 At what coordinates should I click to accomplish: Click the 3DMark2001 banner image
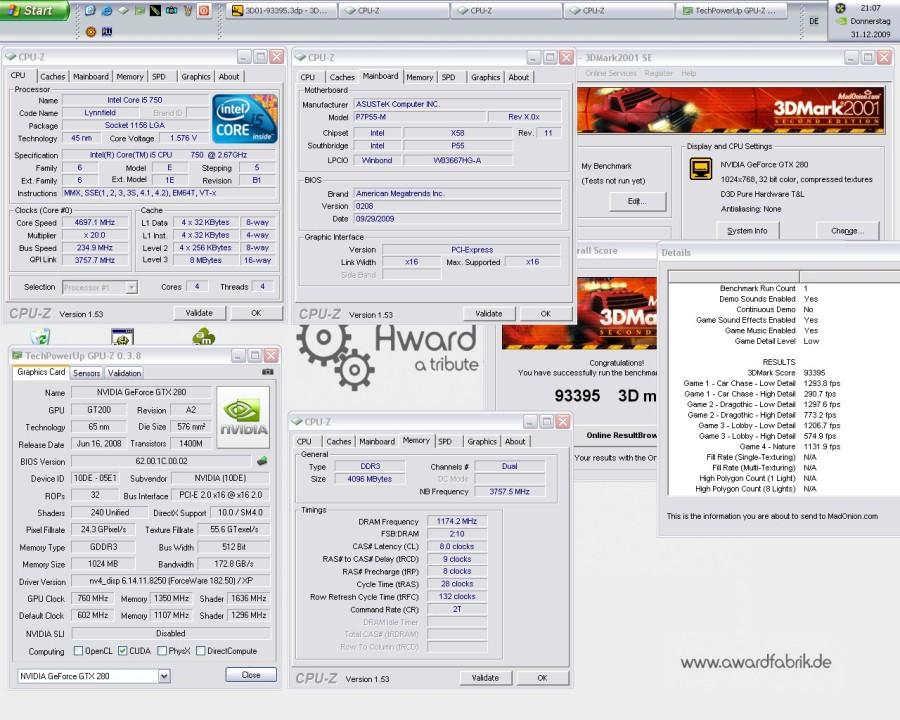point(730,110)
